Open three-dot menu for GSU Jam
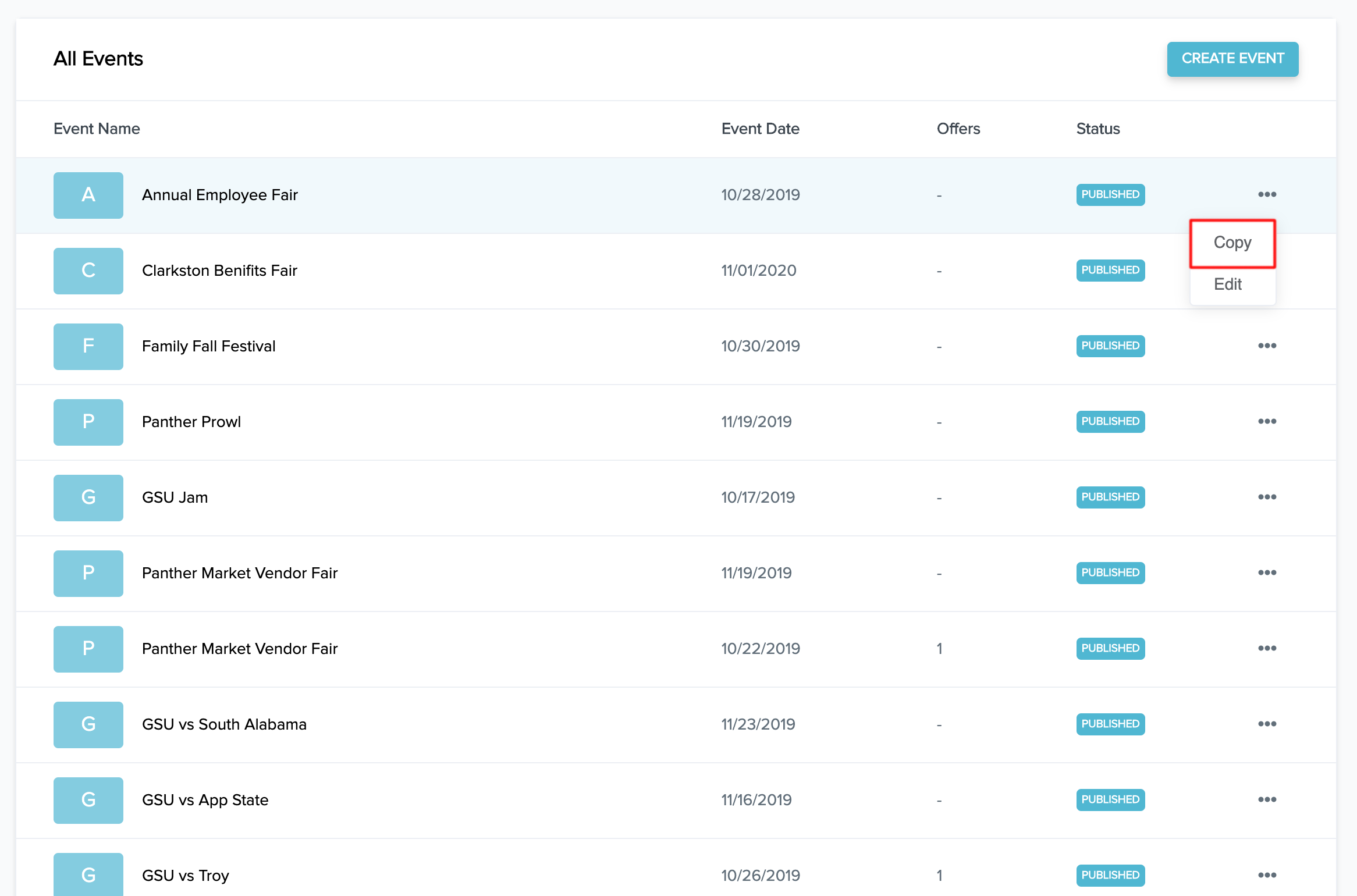The height and width of the screenshot is (896, 1357). click(1267, 497)
